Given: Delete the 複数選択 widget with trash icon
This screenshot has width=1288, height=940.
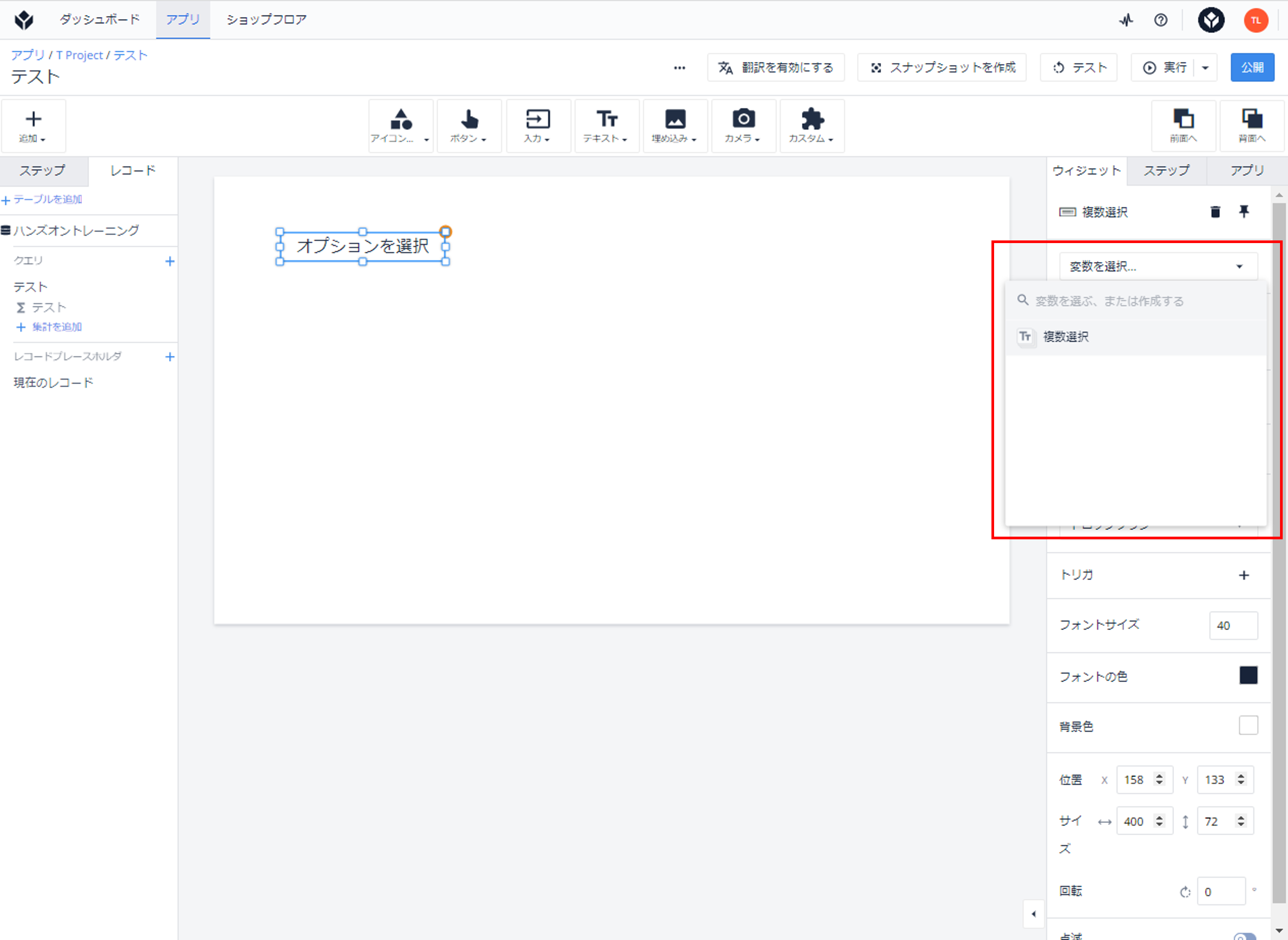Looking at the screenshot, I should (x=1215, y=212).
